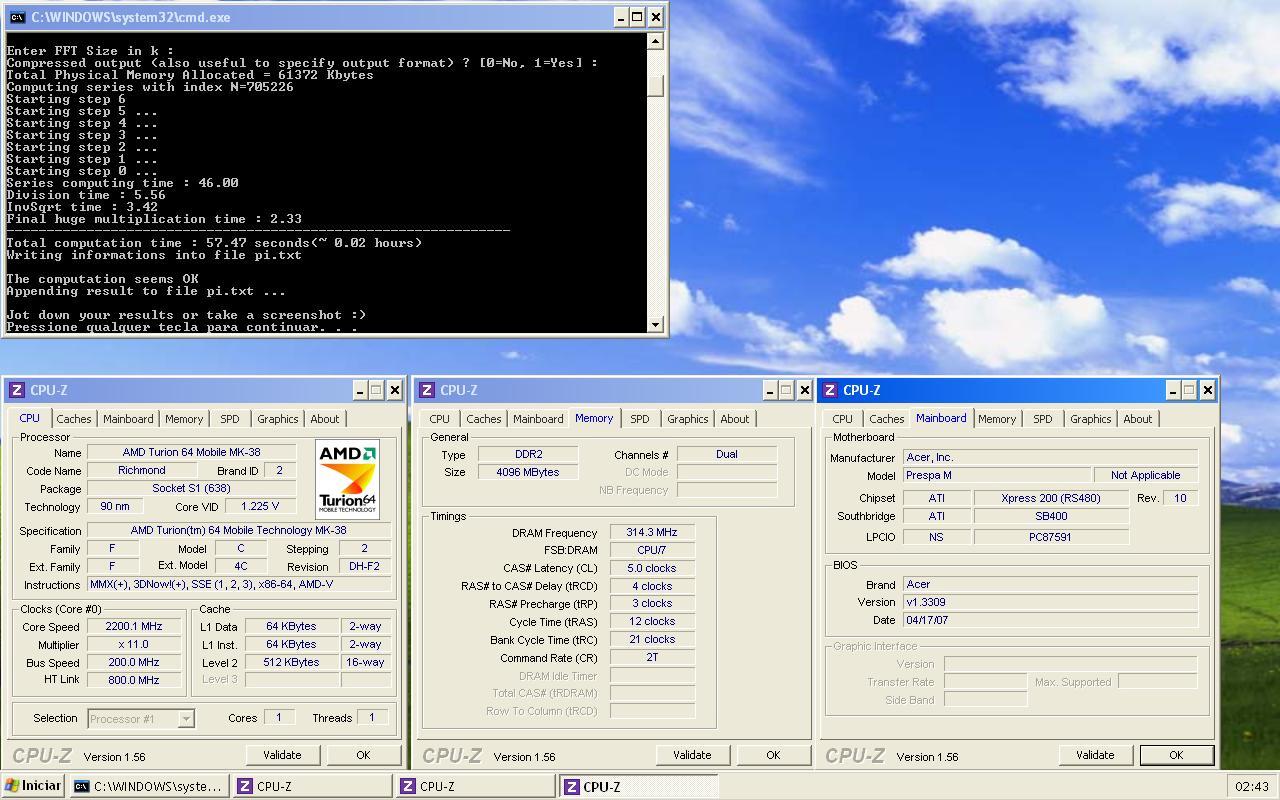1280x800 pixels.
Task: Activate second CPU-Z taskbar button
Action: click(x=475, y=787)
